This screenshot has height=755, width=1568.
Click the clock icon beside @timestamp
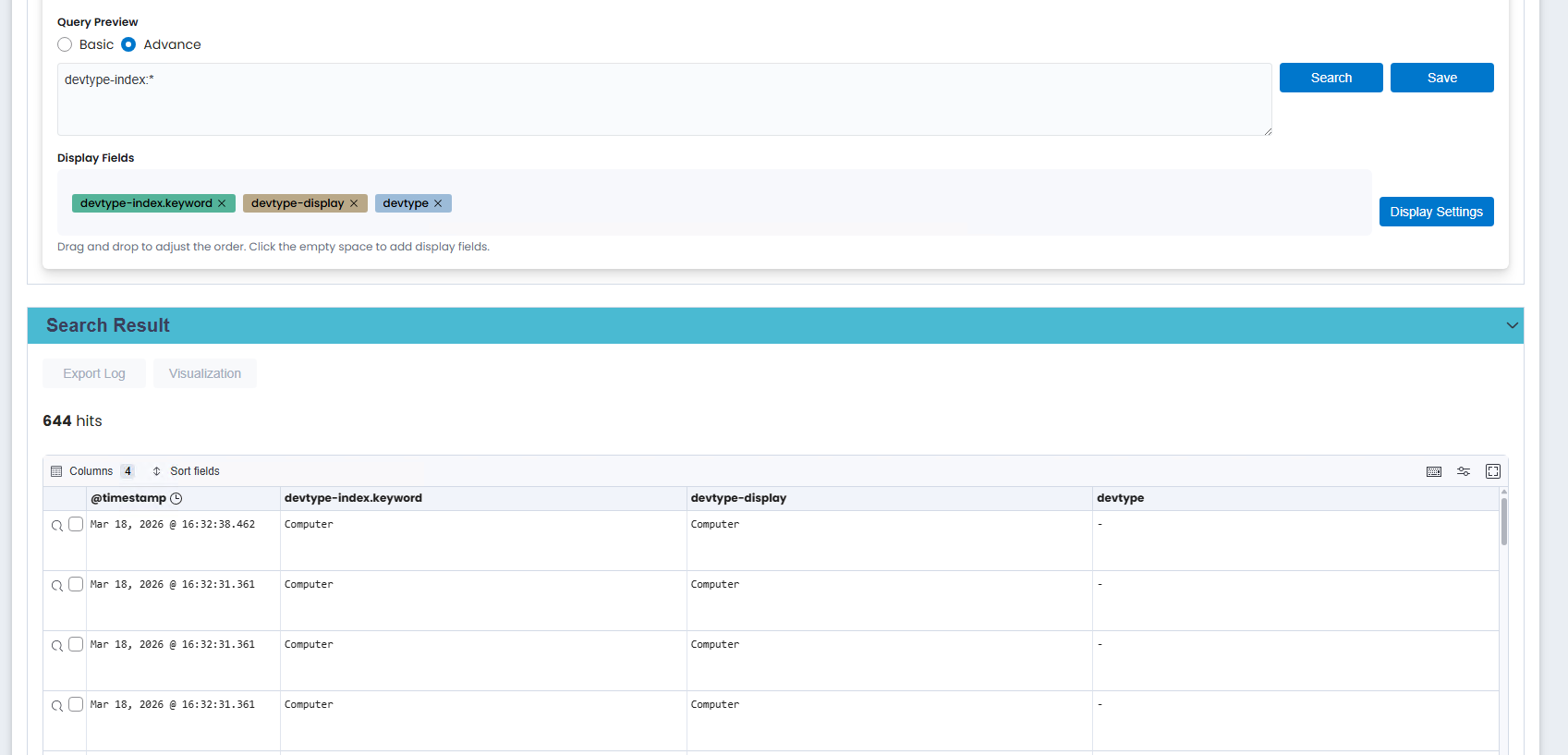point(176,498)
